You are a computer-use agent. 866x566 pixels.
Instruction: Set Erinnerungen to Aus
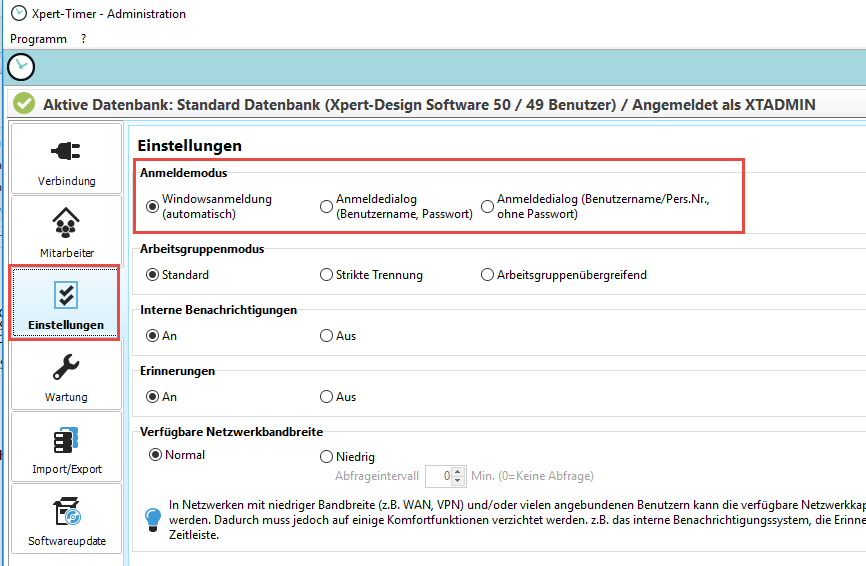[x=326, y=397]
